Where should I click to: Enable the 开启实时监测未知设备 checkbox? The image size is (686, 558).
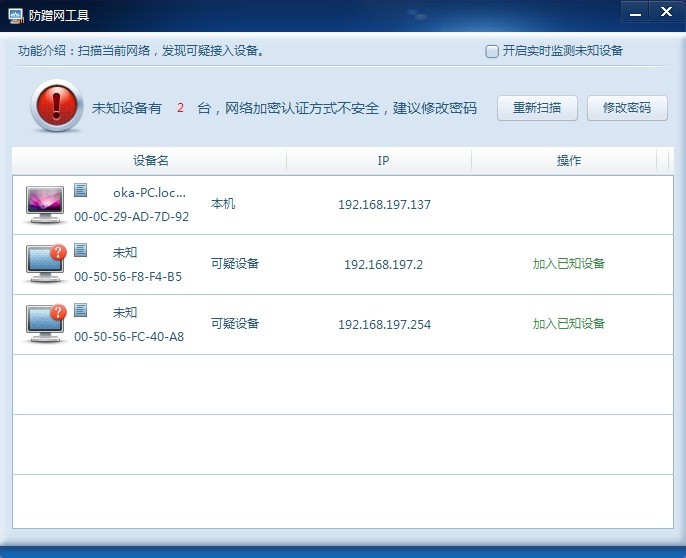tap(492, 51)
